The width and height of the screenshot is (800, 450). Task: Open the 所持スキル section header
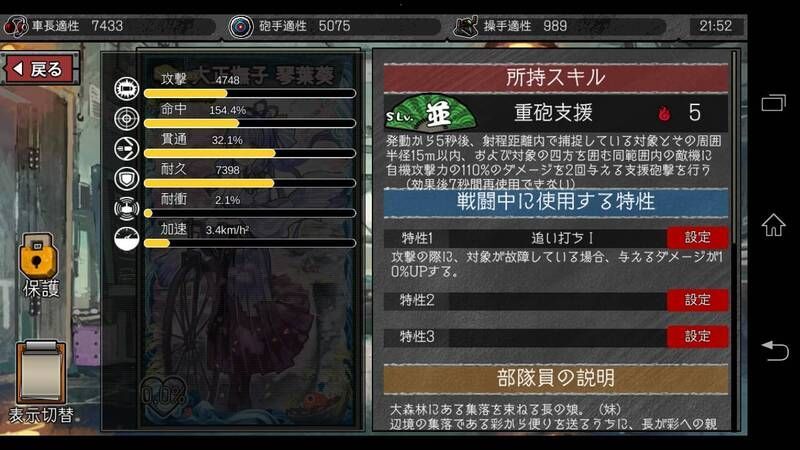pos(556,78)
